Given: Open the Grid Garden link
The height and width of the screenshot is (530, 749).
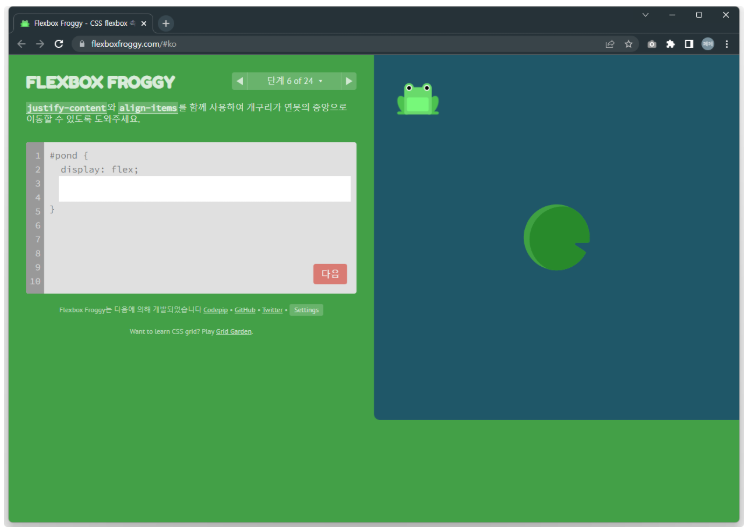Looking at the screenshot, I should tap(234, 331).
